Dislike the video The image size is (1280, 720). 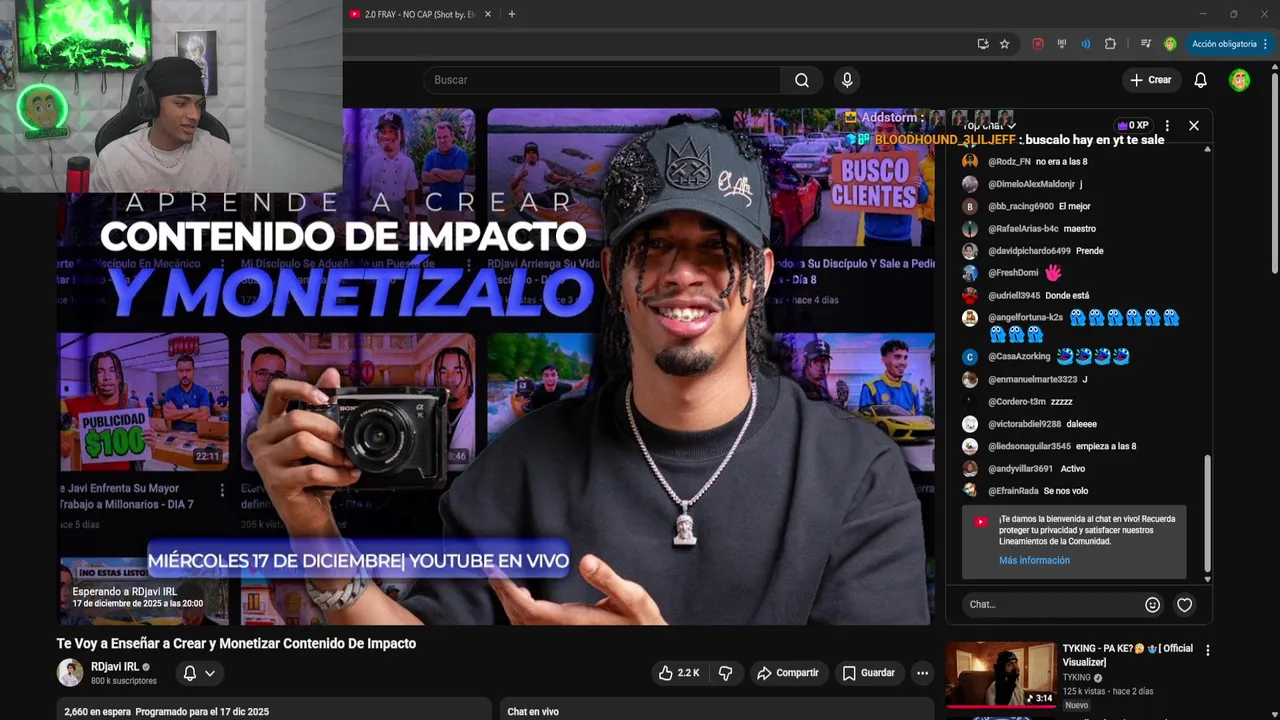click(726, 673)
